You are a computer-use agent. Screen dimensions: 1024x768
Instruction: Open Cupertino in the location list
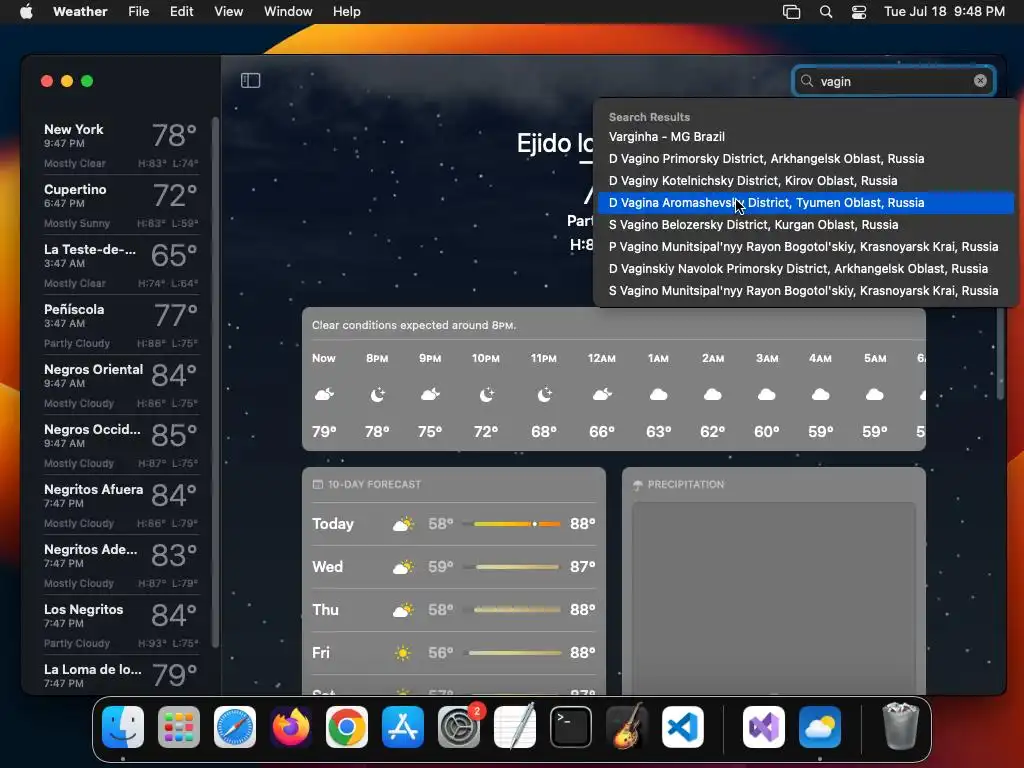point(121,205)
